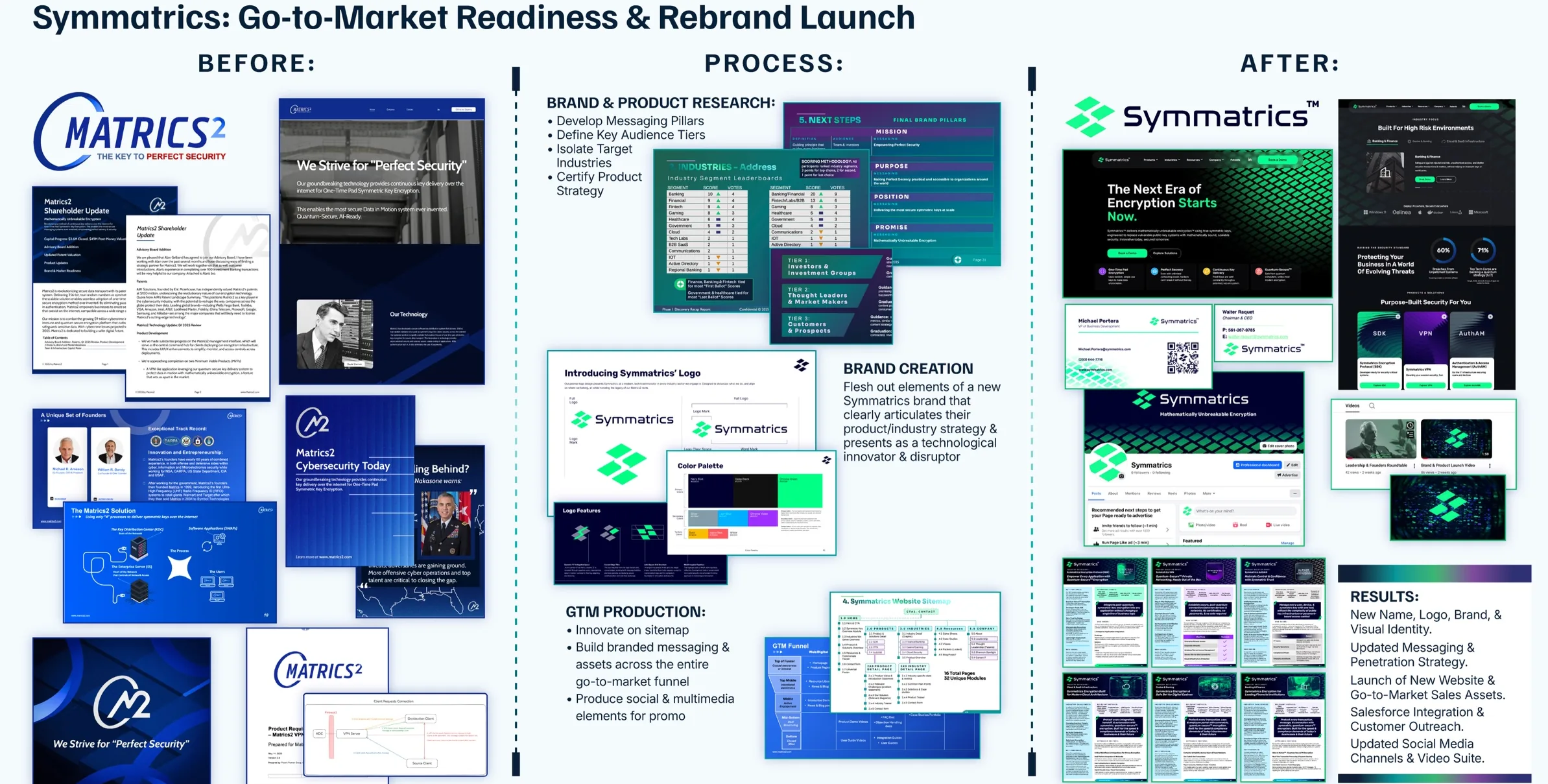Click the large green Symmatrics logo mark under AFTER
1548x784 pixels.
[x=1090, y=117]
